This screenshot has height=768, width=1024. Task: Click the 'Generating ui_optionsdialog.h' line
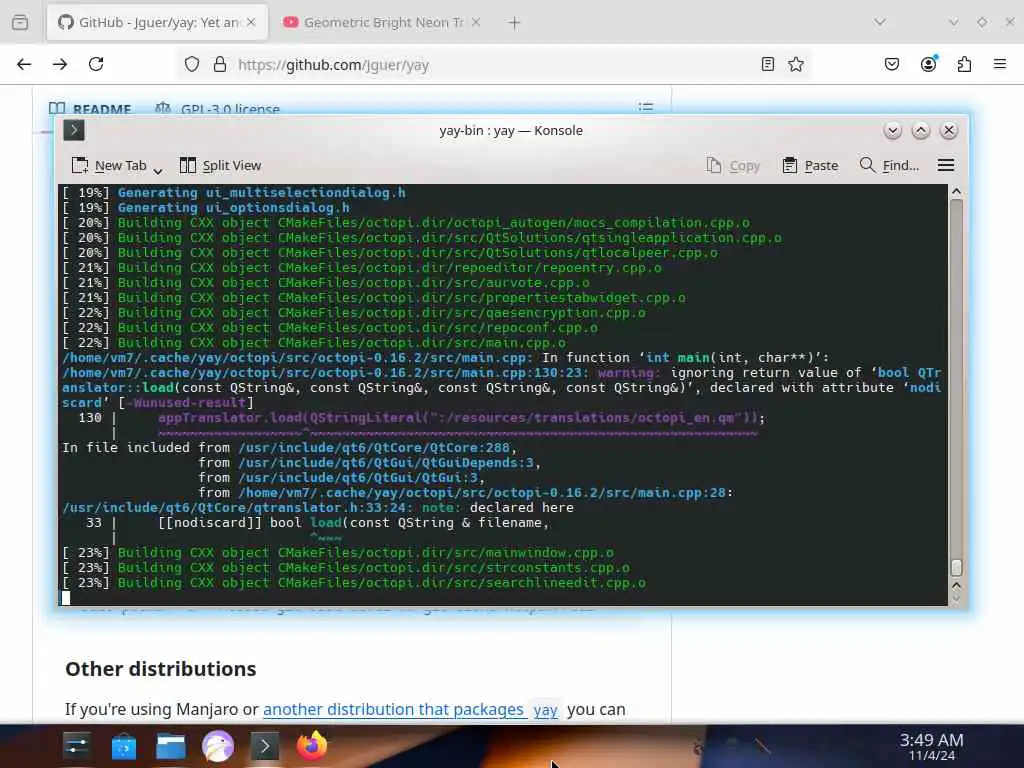[206, 208]
